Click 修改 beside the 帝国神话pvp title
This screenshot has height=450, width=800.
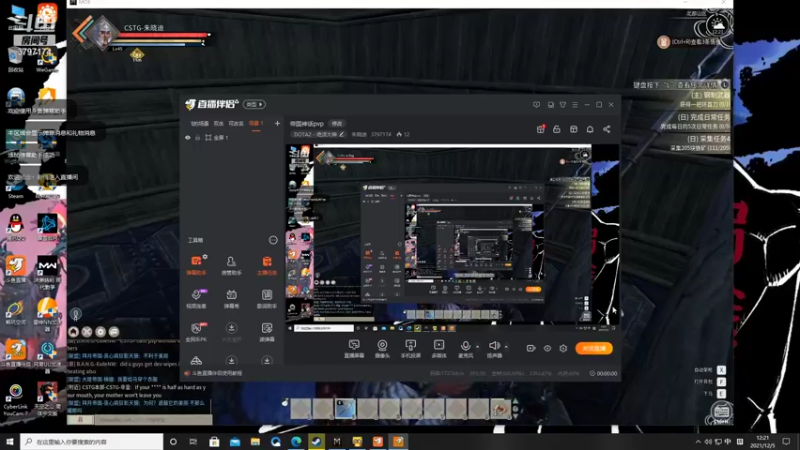point(337,123)
